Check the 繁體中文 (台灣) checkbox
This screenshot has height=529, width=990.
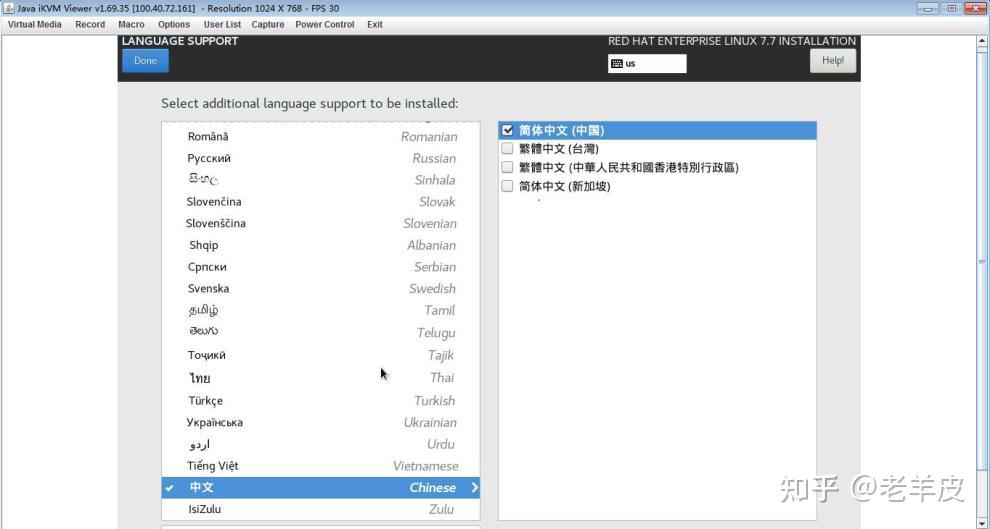pos(507,149)
